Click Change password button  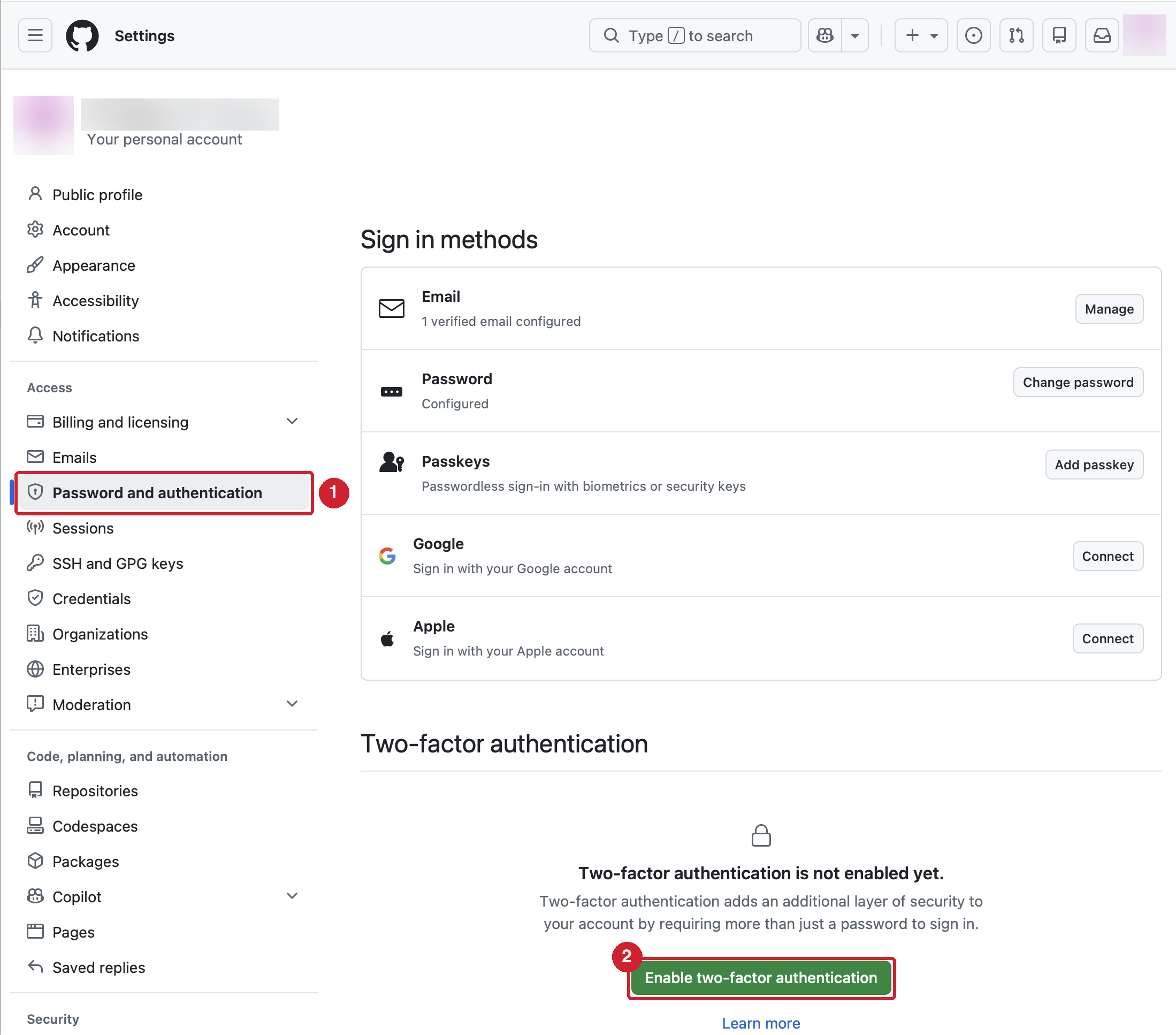1078,382
